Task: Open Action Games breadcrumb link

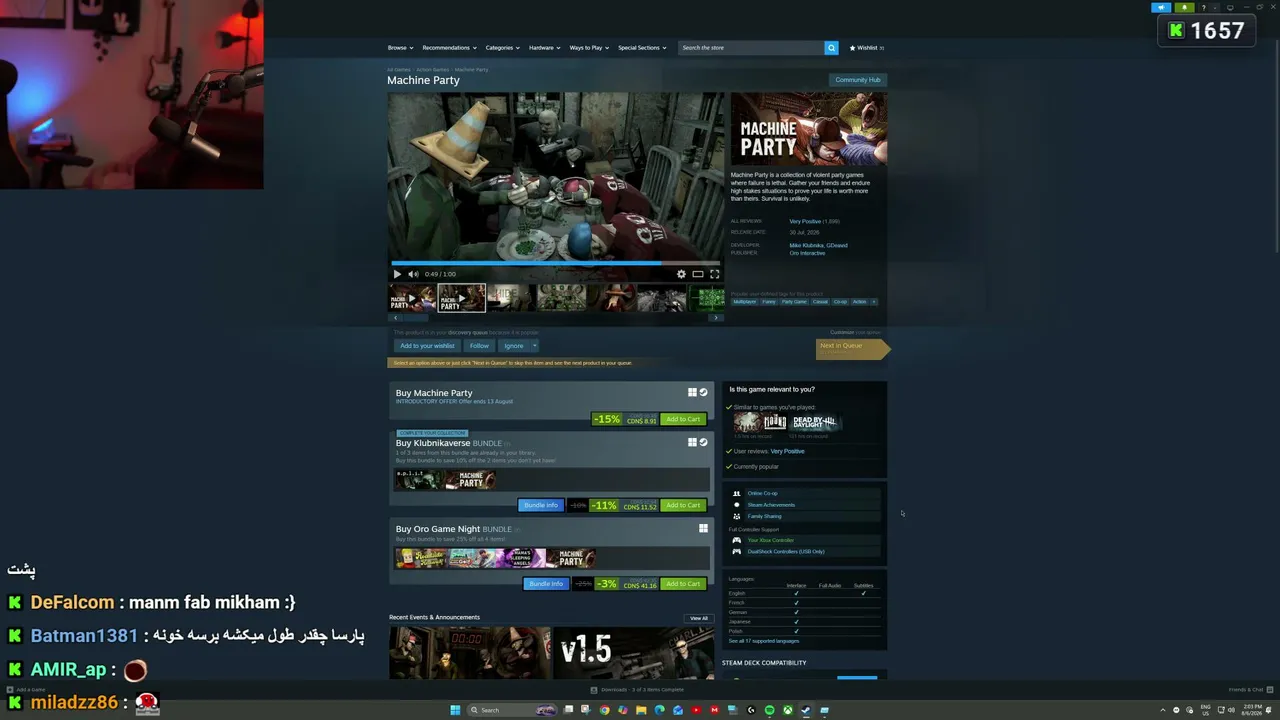Action: [x=433, y=70]
